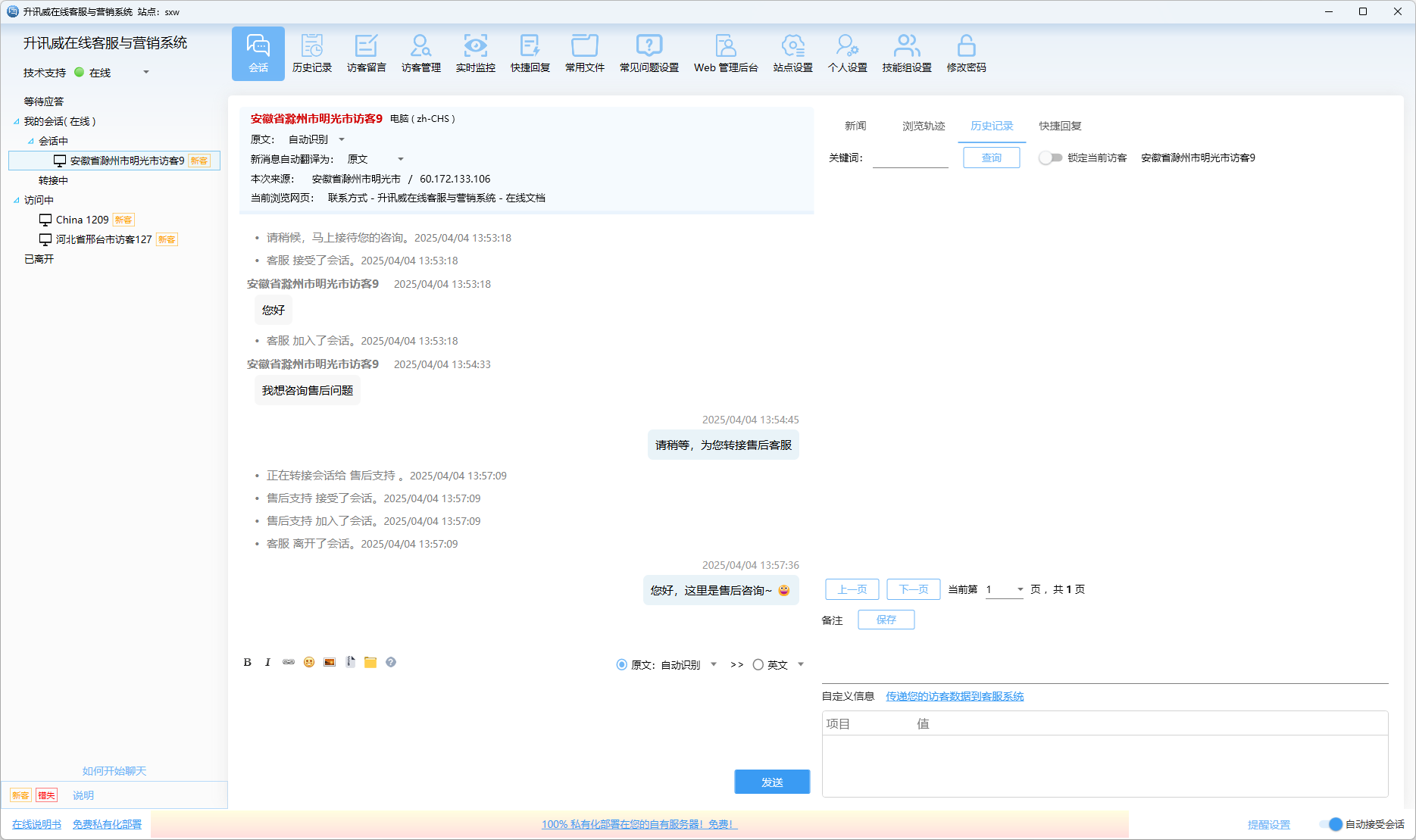This screenshot has width=1416, height=840.
Task: Click the 保存 save note button
Action: [886, 620]
